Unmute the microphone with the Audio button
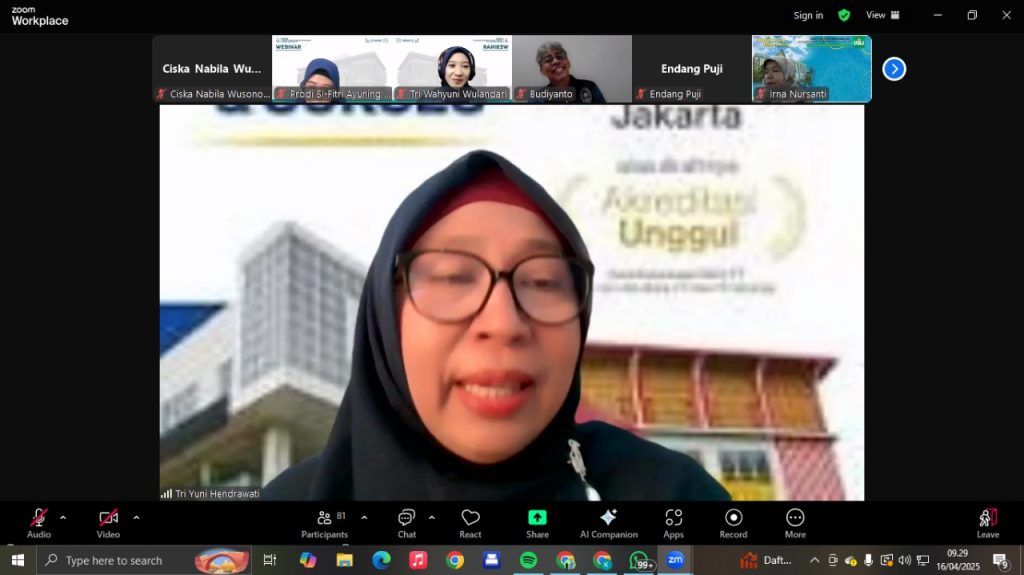The image size is (1024, 575). click(x=39, y=523)
